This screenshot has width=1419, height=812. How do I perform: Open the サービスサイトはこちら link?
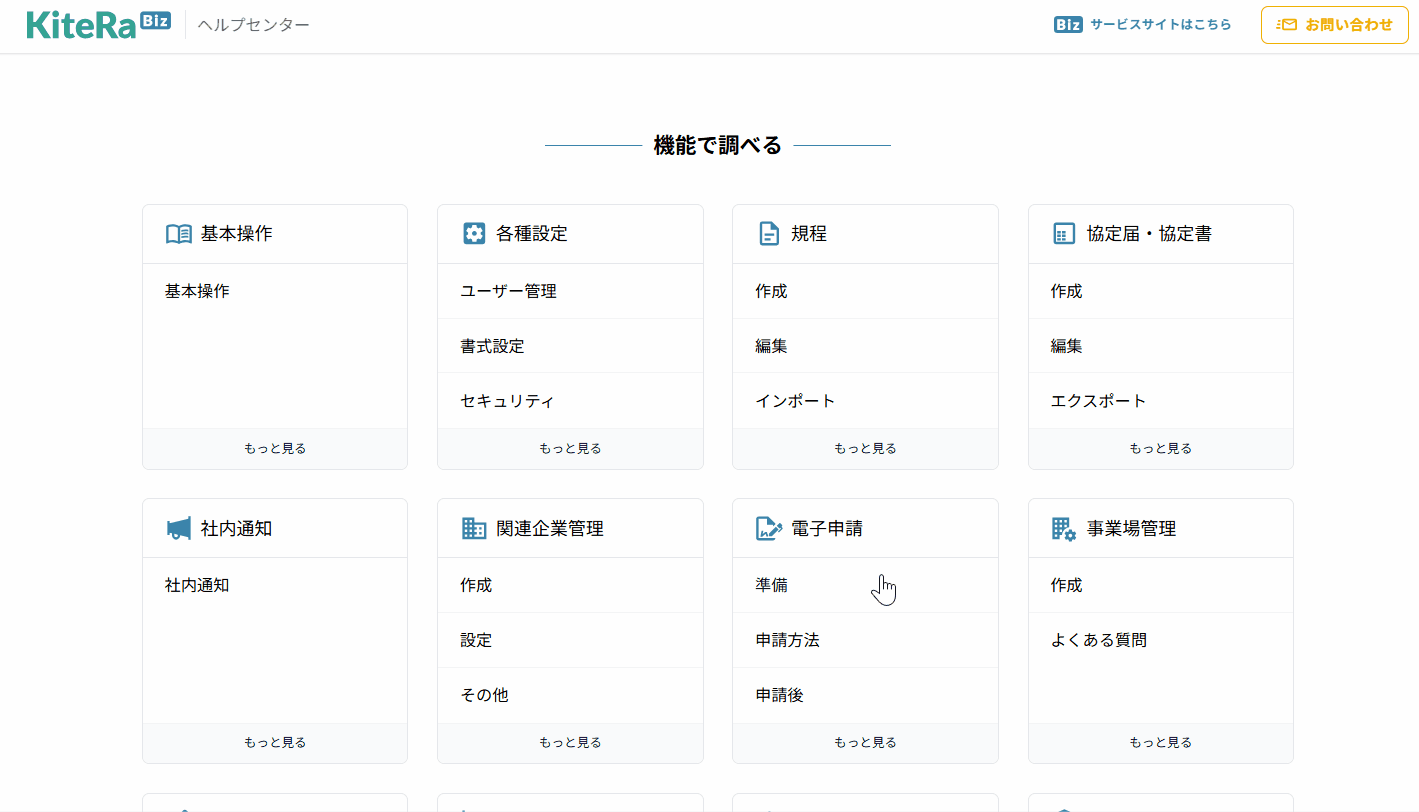point(1160,25)
